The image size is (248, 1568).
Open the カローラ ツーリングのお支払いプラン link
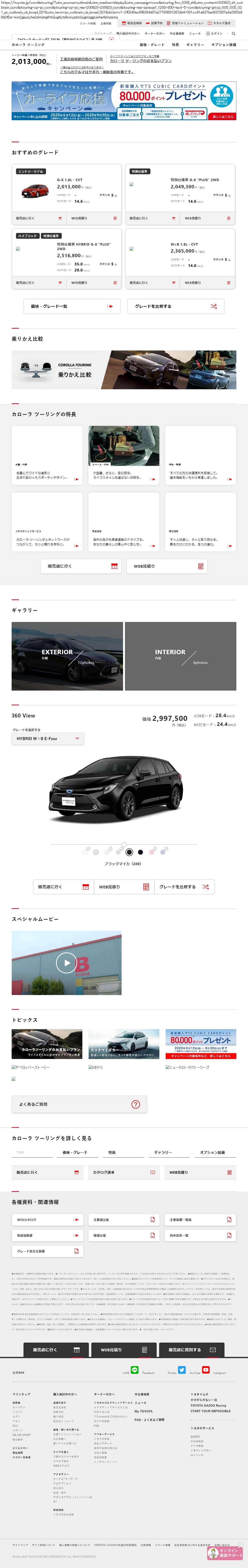point(140,61)
